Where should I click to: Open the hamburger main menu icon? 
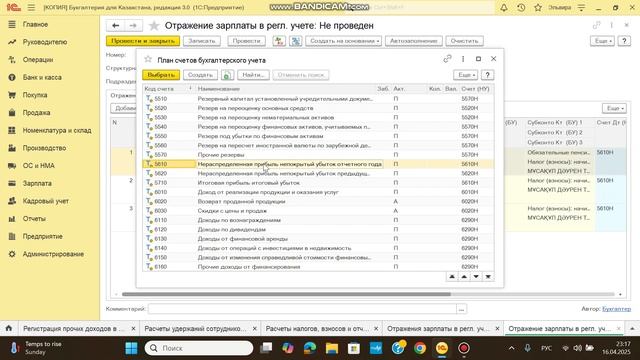click(31, 7)
